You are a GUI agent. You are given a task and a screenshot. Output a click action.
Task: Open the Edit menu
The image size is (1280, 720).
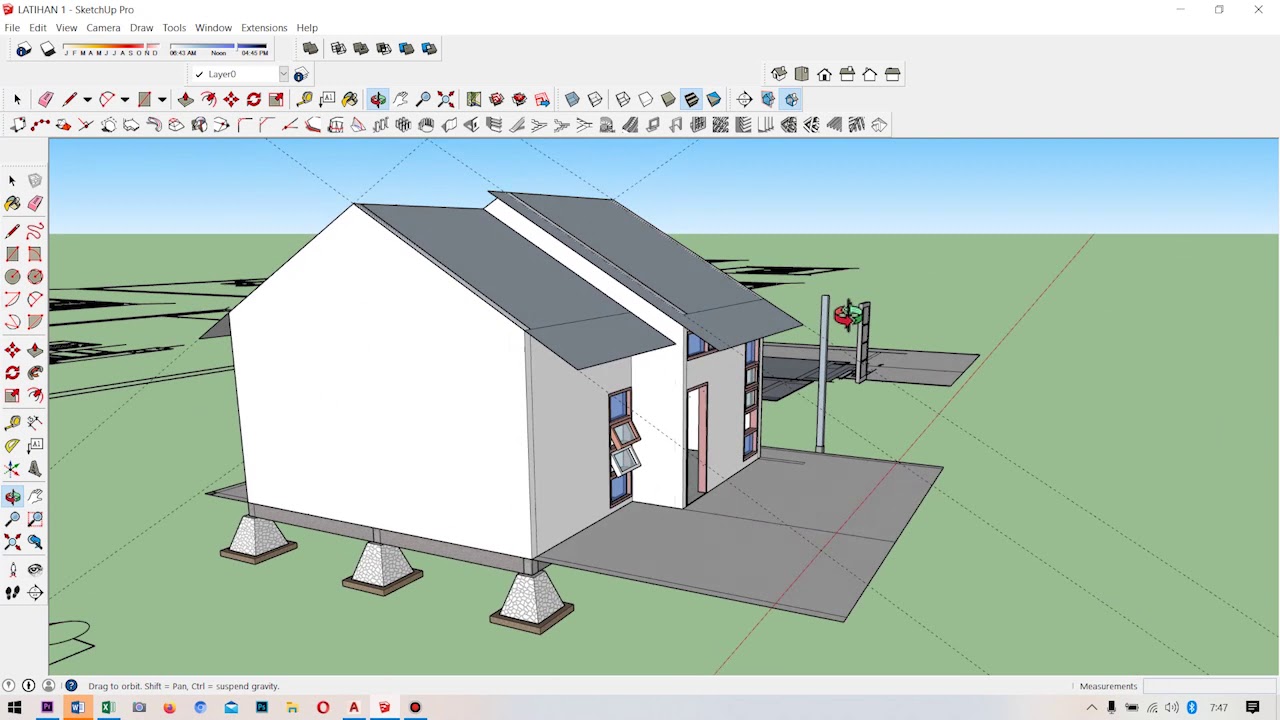(38, 28)
